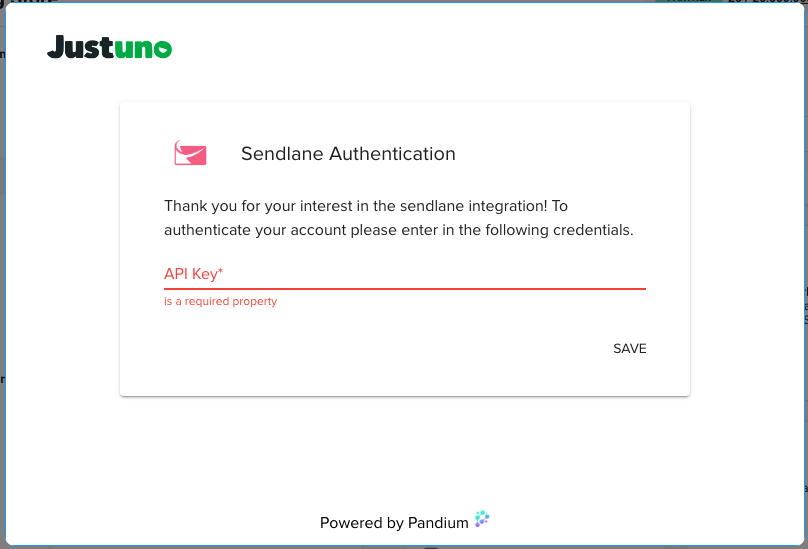
Task: Click the green 'uno' part of logo
Action: pyautogui.click(x=143, y=48)
